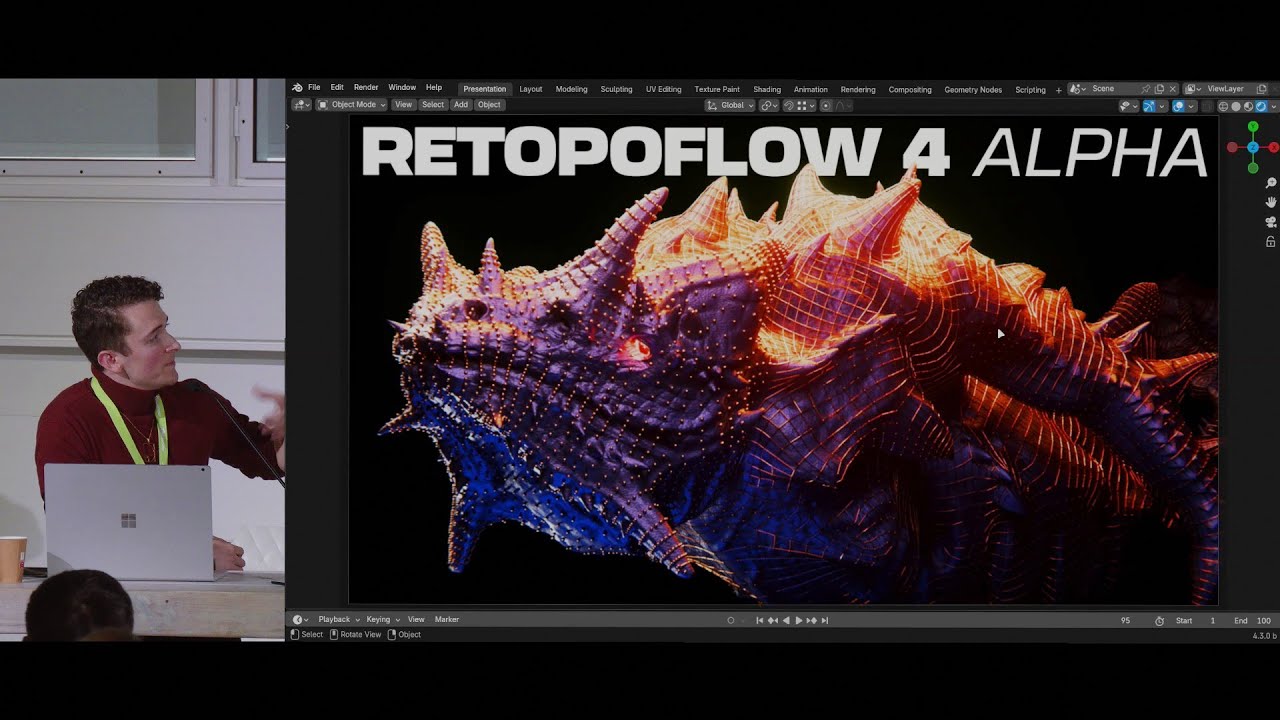The height and width of the screenshot is (720, 1280).
Task: Open the pivot point dropdown
Action: click(769, 105)
